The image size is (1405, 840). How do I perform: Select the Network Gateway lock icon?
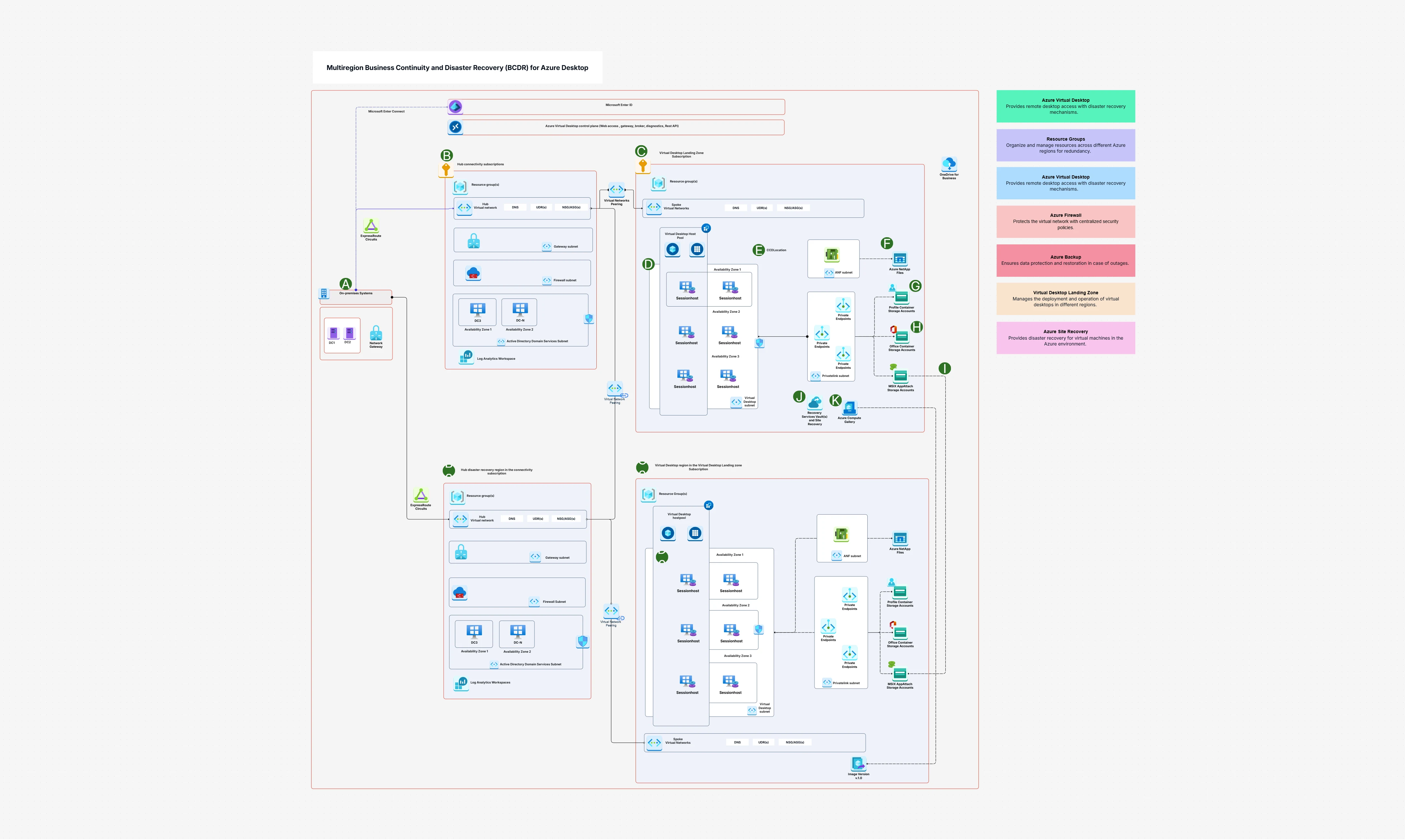(376, 333)
